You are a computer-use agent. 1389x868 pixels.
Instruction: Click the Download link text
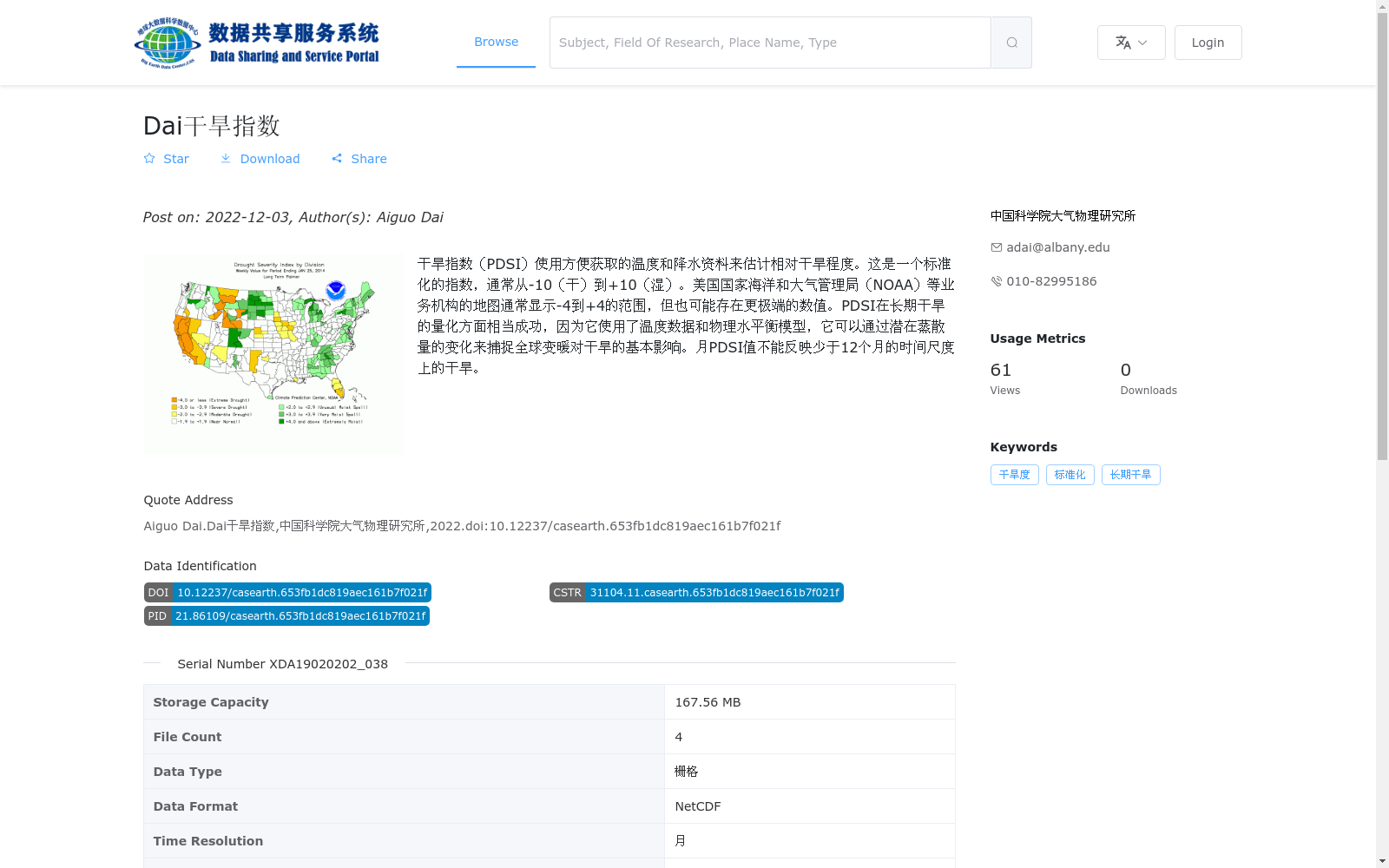270,159
